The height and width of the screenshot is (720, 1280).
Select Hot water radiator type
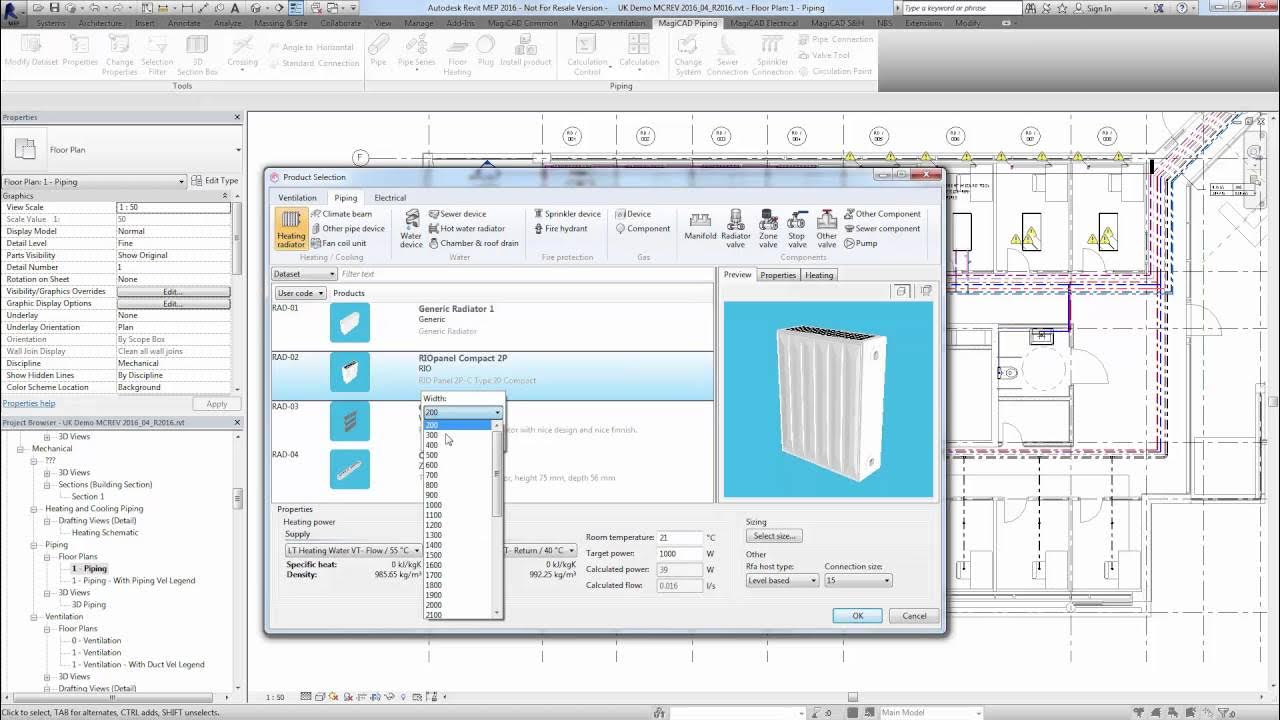click(x=467, y=229)
